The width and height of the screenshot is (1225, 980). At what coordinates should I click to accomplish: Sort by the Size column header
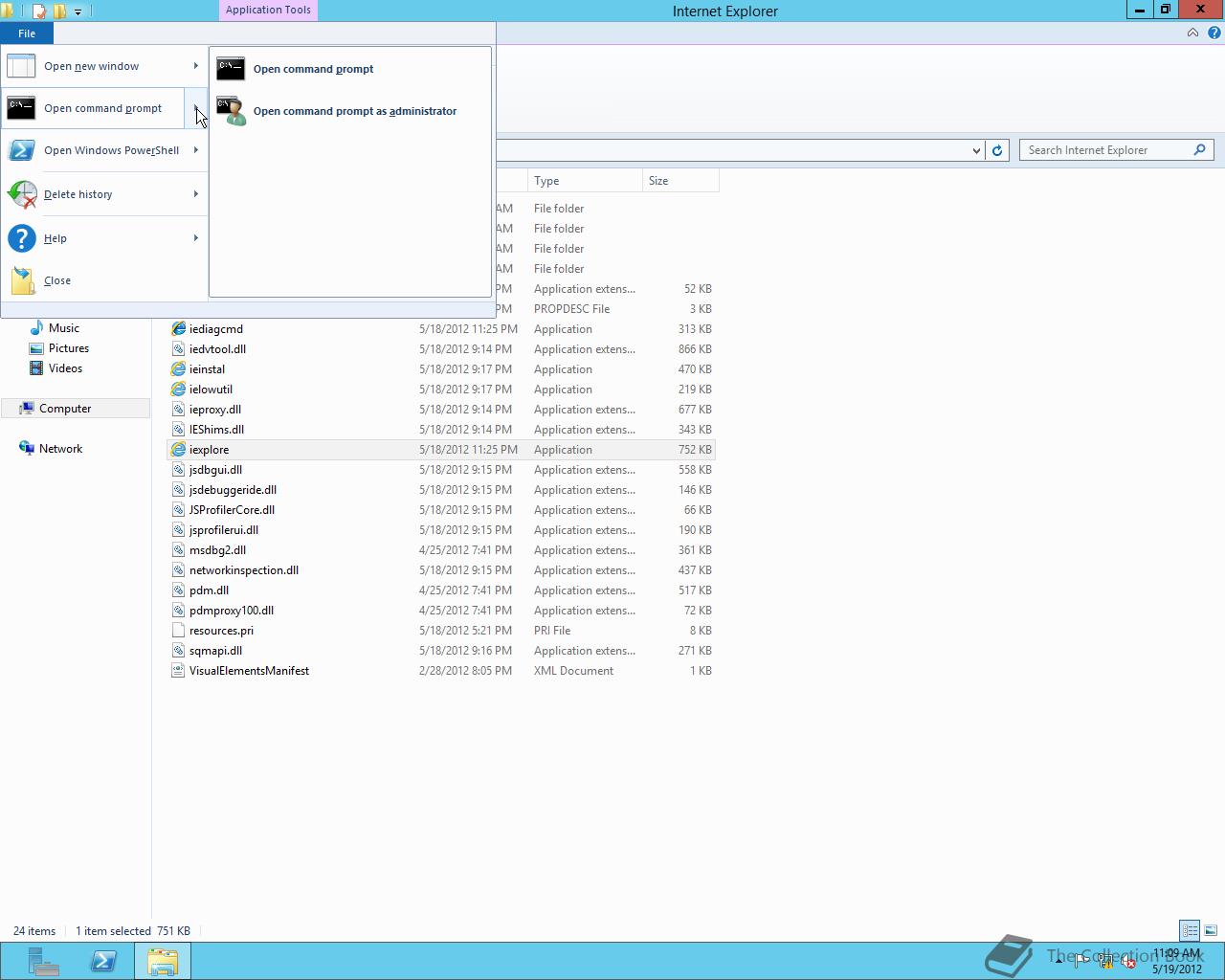click(680, 181)
